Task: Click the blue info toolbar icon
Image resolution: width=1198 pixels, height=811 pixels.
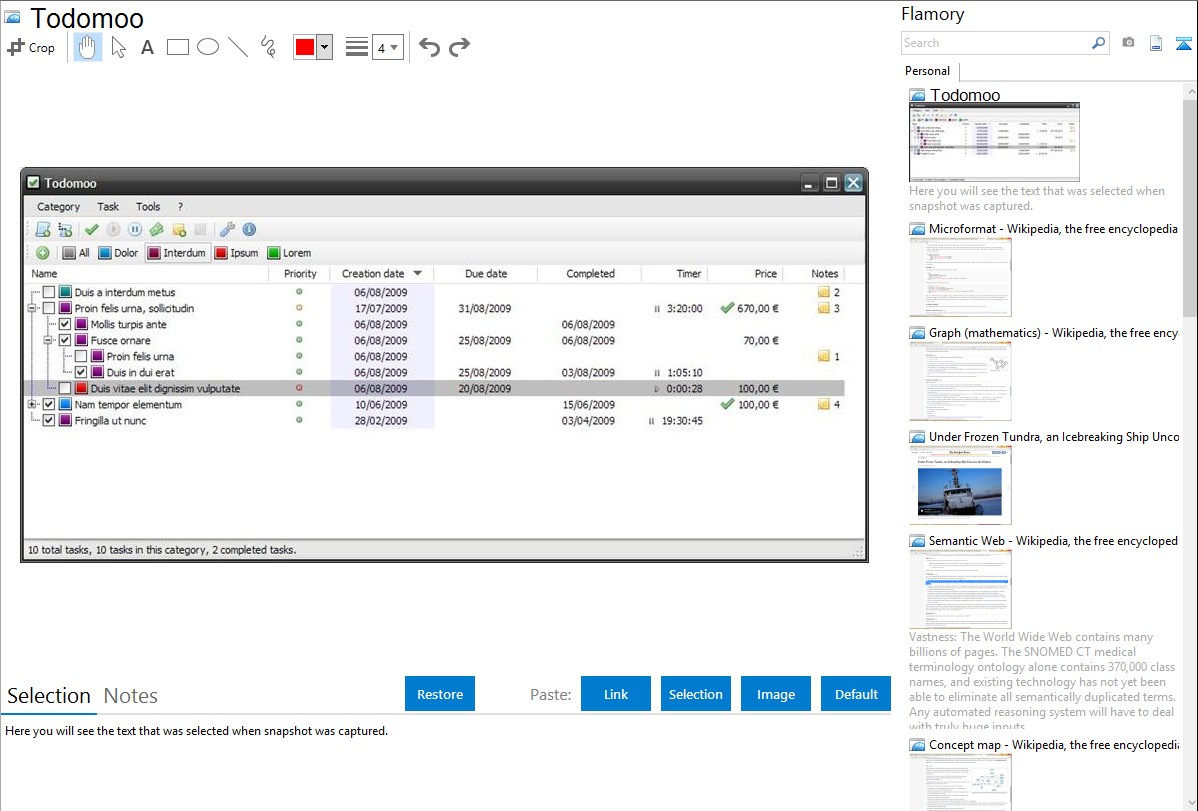Action: point(249,229)
